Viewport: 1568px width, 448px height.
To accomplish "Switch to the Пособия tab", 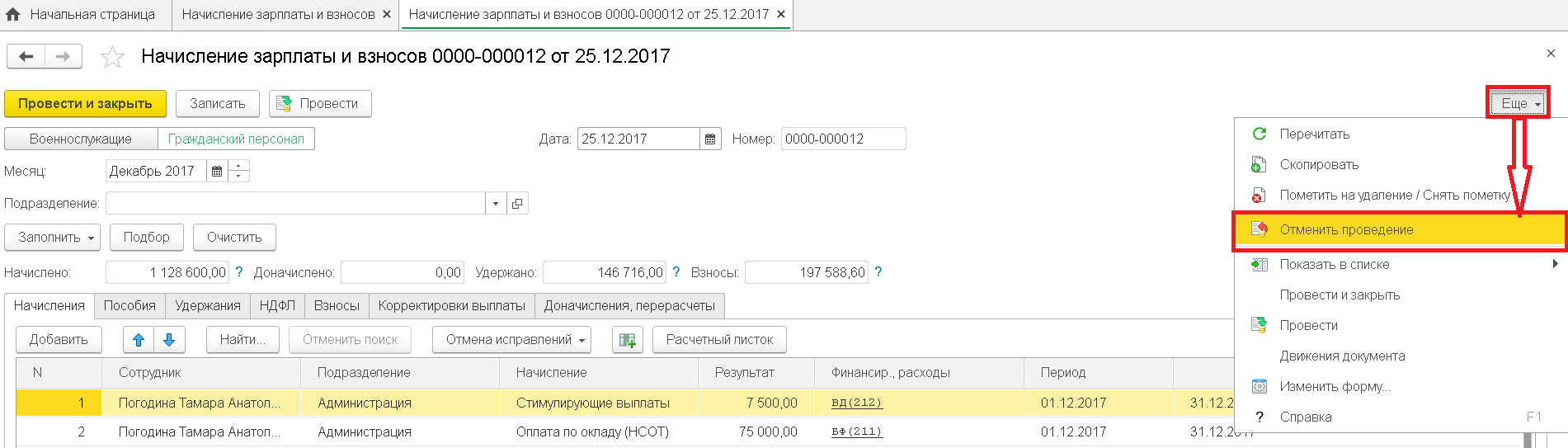I will (129, 305).
